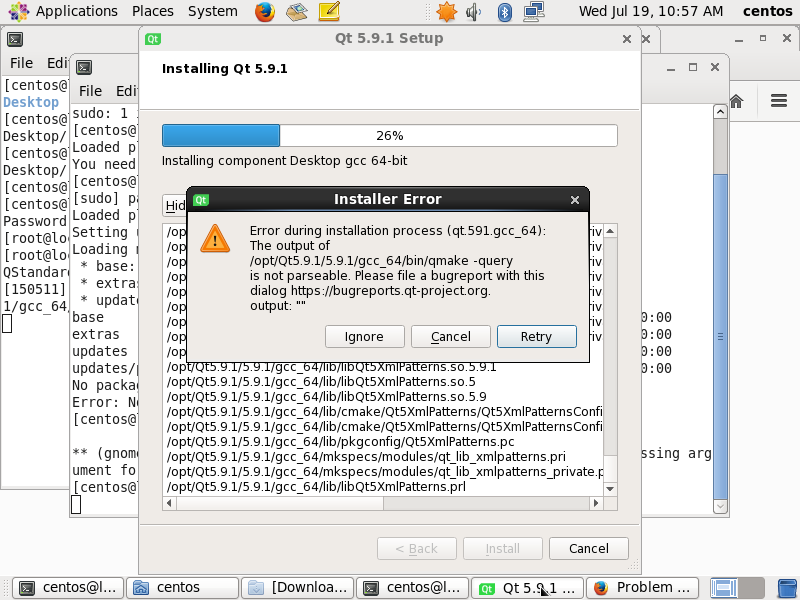Click Retry in the Installer Error dialog
Image resolution: width=800 pixels, height=600 pixels.
pyautogui.click(x=537, y=337)
